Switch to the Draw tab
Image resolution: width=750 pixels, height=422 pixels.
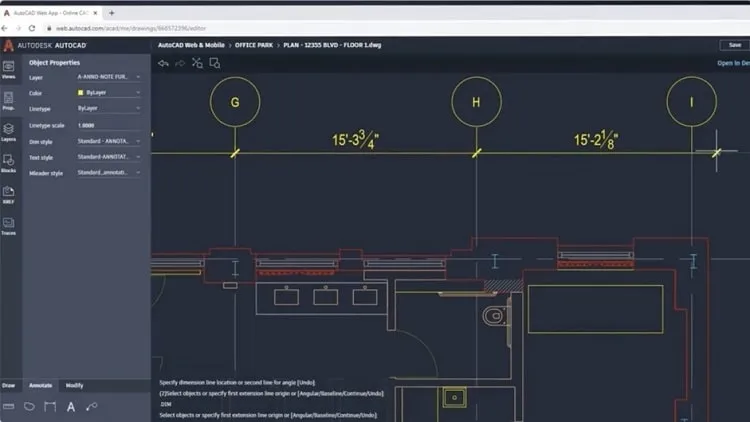pyautogui.click(x=9, y=385)
